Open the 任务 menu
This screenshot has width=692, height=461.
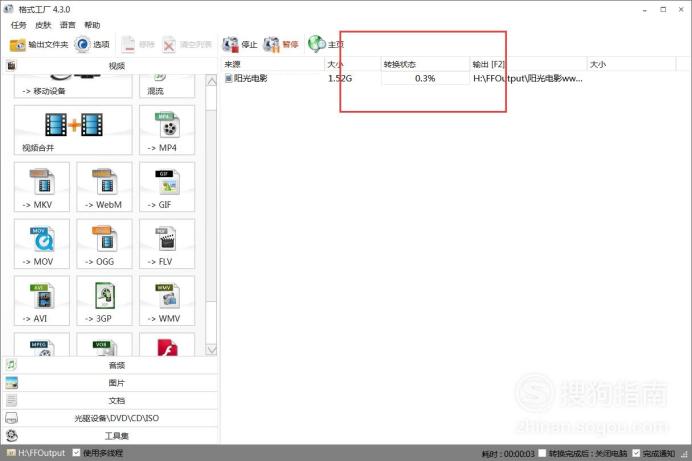19,25
